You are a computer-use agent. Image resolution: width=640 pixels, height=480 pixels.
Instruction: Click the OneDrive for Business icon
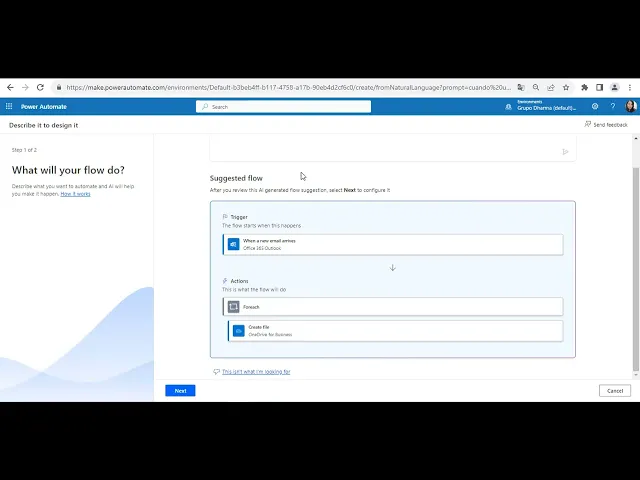click(239, 331)
